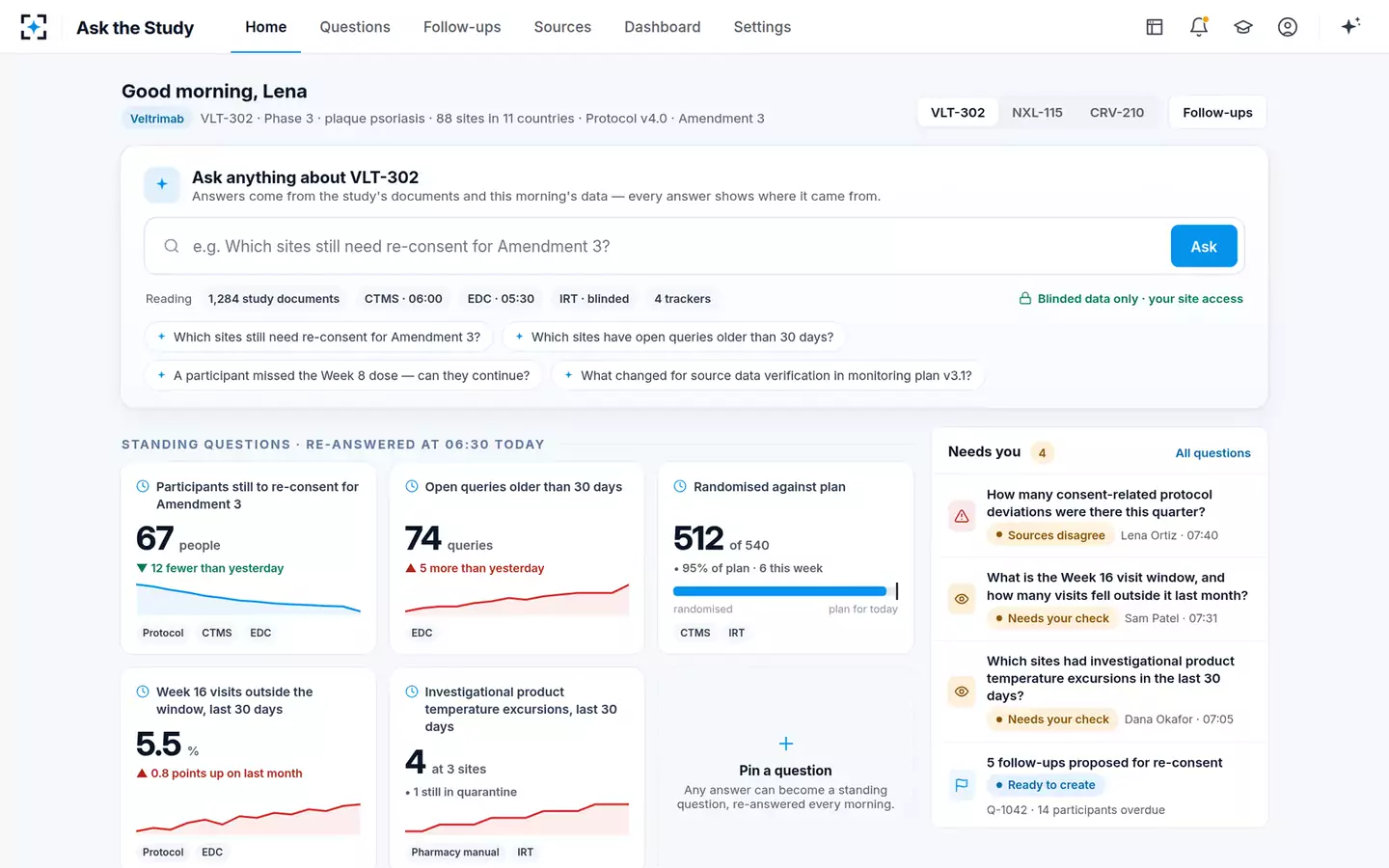Choose suggestion about missed Week 8 dose
1389x868 pixels.
point(343,376)
